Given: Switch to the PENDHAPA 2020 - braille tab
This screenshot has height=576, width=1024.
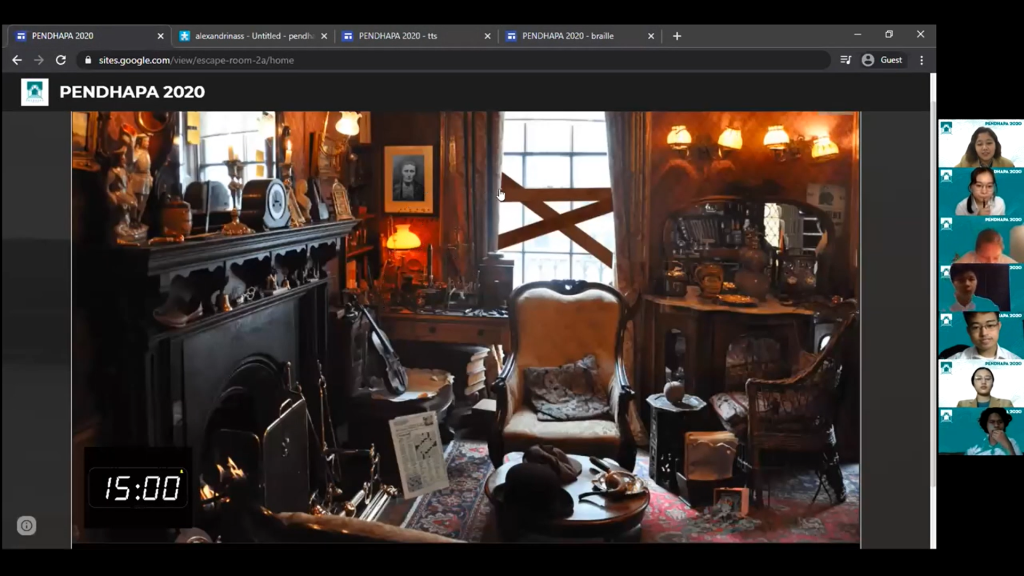Looking at the screenshot, I should 572,36.
